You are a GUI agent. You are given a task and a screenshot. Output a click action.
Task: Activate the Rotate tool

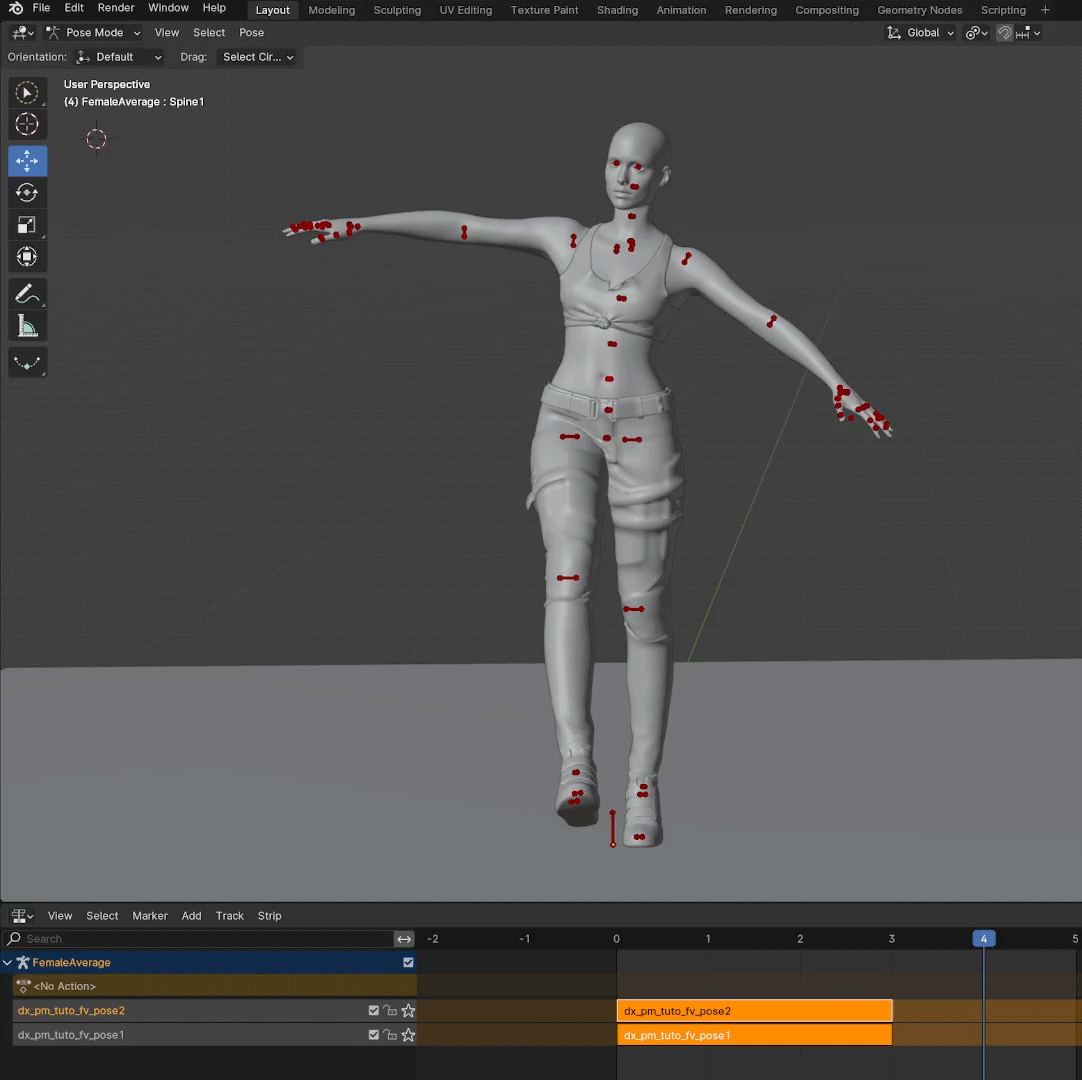(x=27, y=193)
